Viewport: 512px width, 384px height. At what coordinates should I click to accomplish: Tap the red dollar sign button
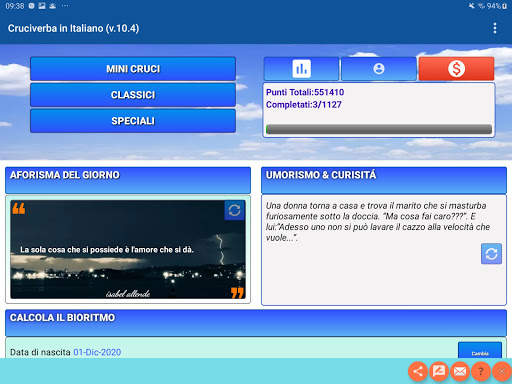point(456,69)
